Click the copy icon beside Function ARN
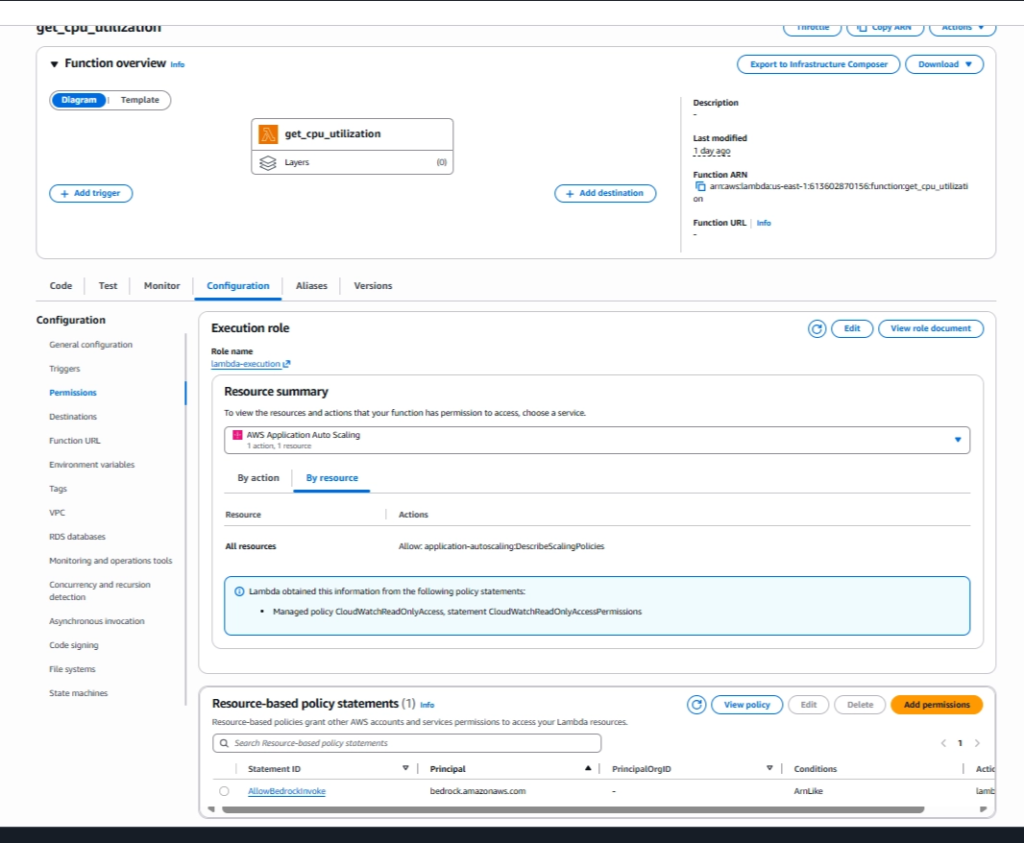This screenshot has width=1024, height=843. [x=700, y=186]
